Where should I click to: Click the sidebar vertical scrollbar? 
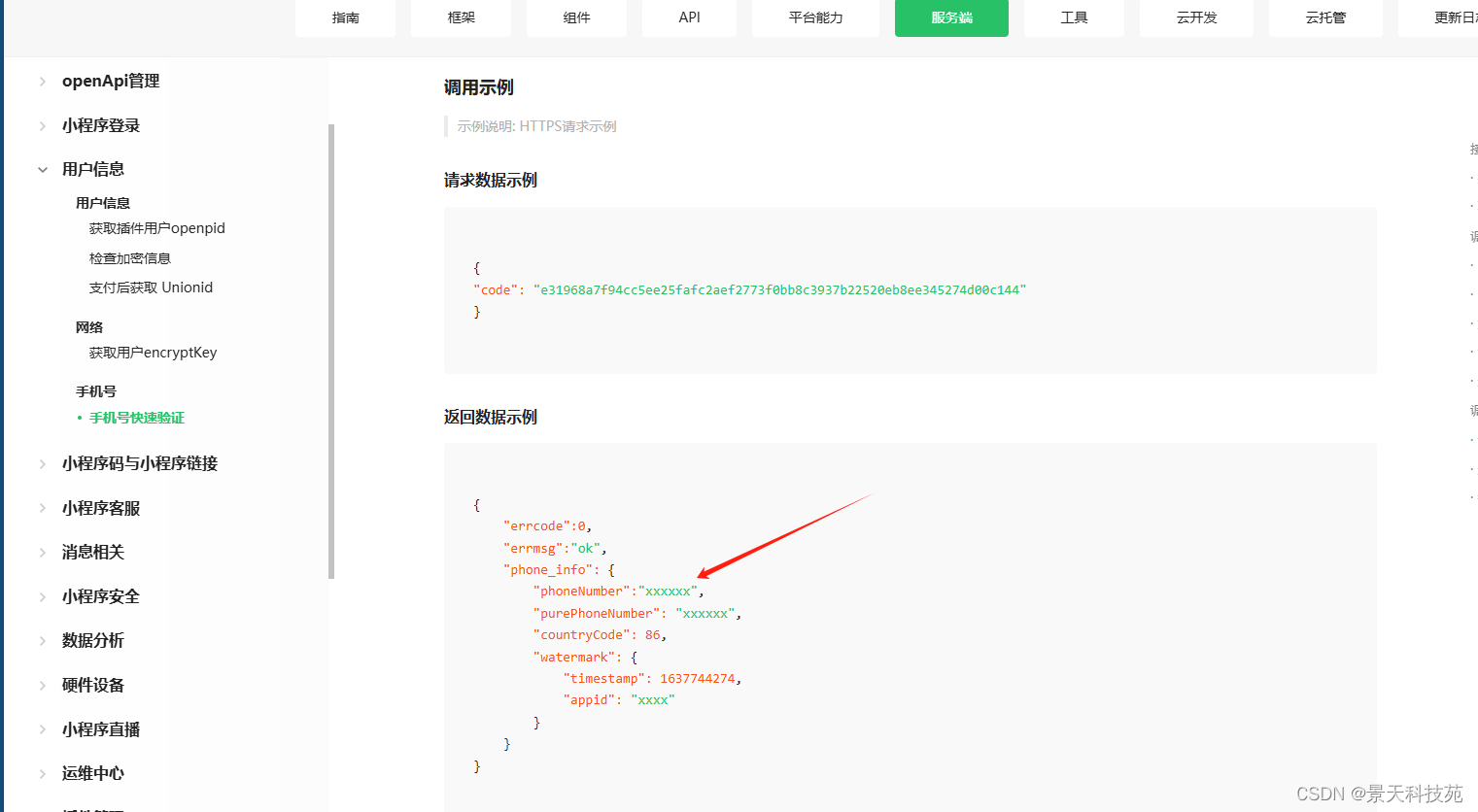[x=331, y=352]
